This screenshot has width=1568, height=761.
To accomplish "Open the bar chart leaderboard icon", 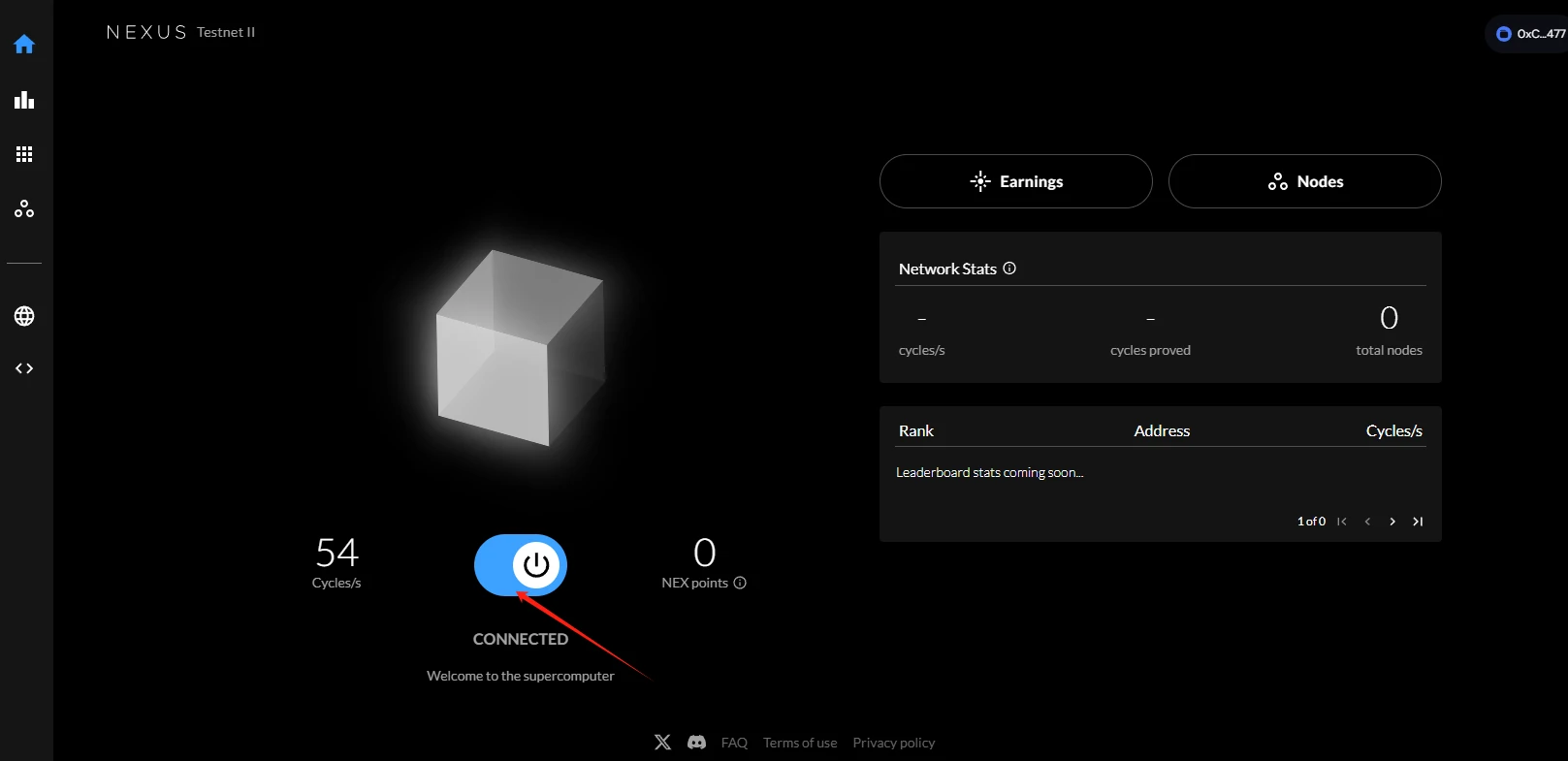I will point(24,100).
